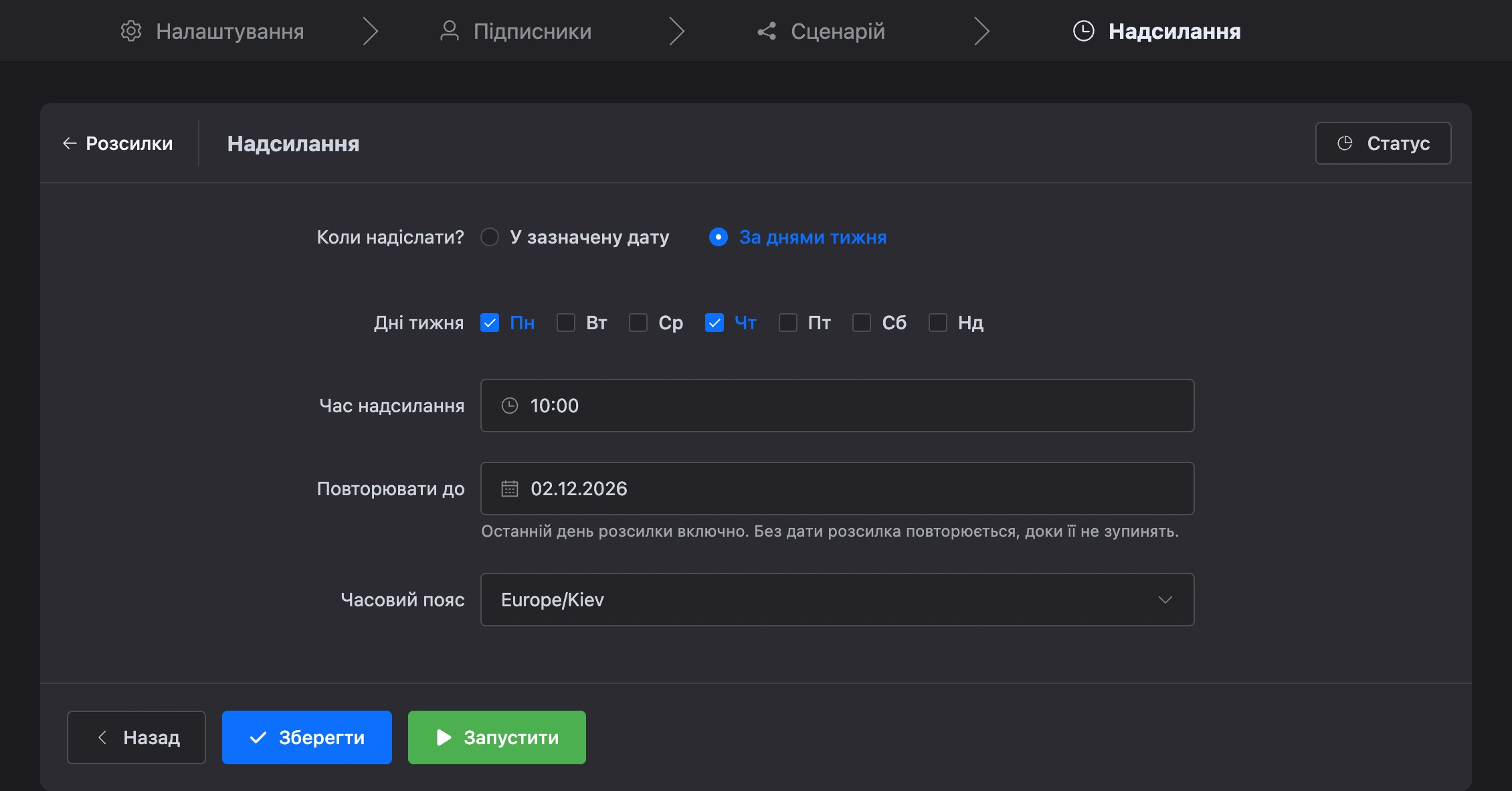
Task: Click the pie-chart icon in Статус button
Action: coord(1345,143)
